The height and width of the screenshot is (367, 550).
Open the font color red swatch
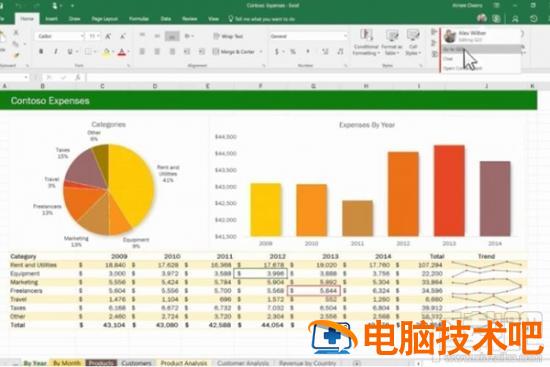coord(121,52)
